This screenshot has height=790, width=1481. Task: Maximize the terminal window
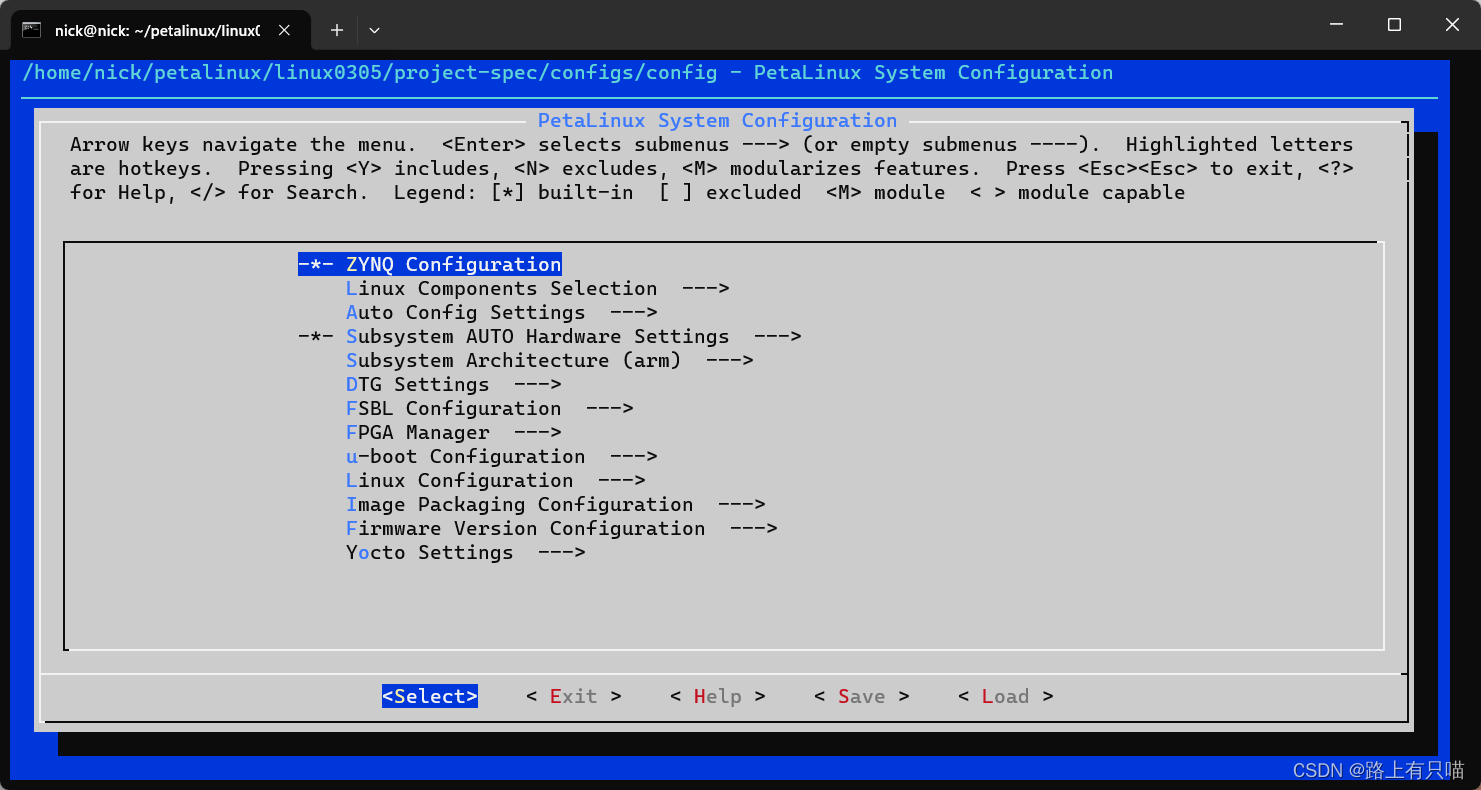(1394, 24)
